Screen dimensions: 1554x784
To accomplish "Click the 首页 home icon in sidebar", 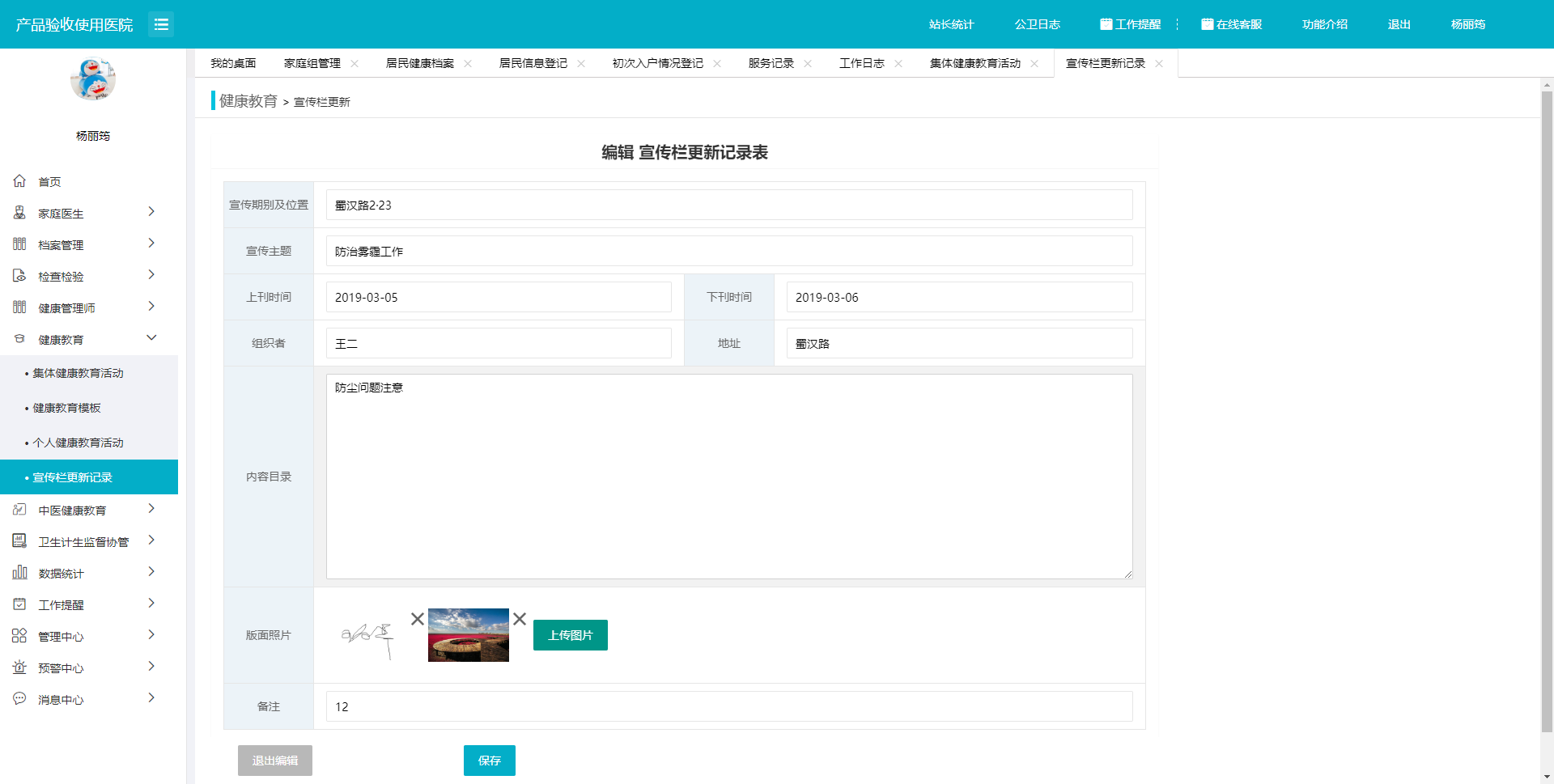I will [19, 181].
